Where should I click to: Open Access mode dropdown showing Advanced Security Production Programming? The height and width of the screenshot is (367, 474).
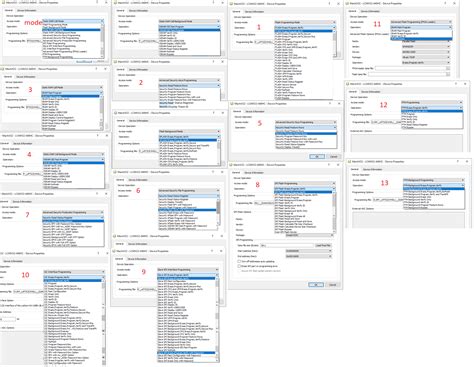[x=73, y=212]
